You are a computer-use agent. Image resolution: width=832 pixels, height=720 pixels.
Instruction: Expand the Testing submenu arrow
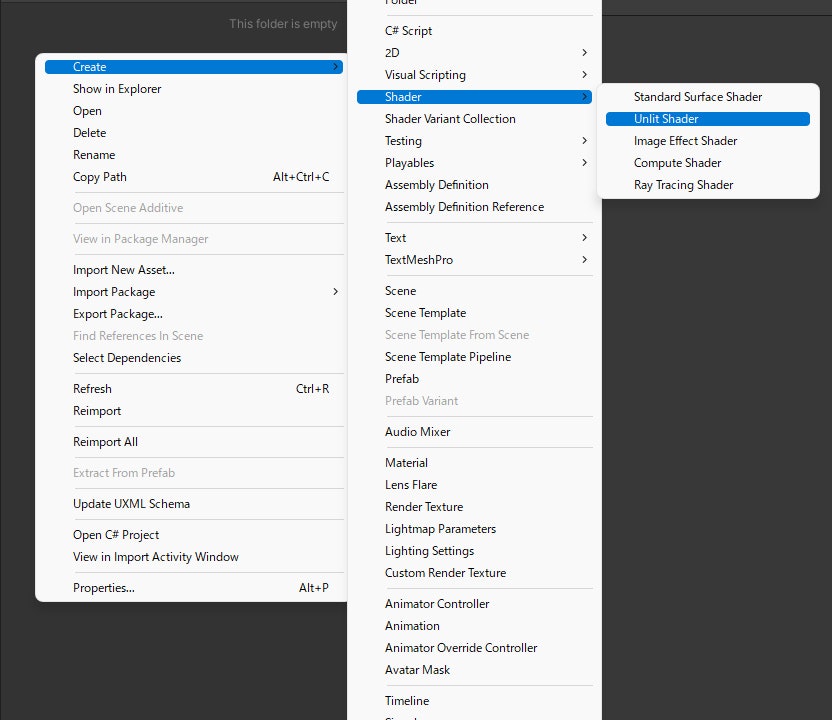pyautogui.click(x=584, y=141)
